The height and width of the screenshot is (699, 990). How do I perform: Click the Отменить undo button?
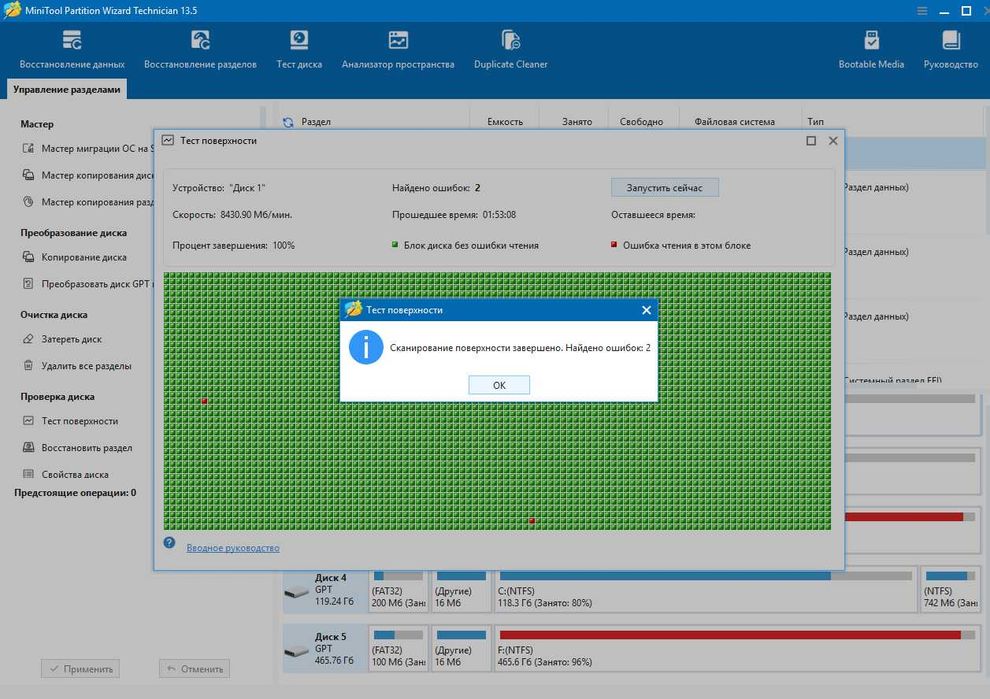coord(194,669)
